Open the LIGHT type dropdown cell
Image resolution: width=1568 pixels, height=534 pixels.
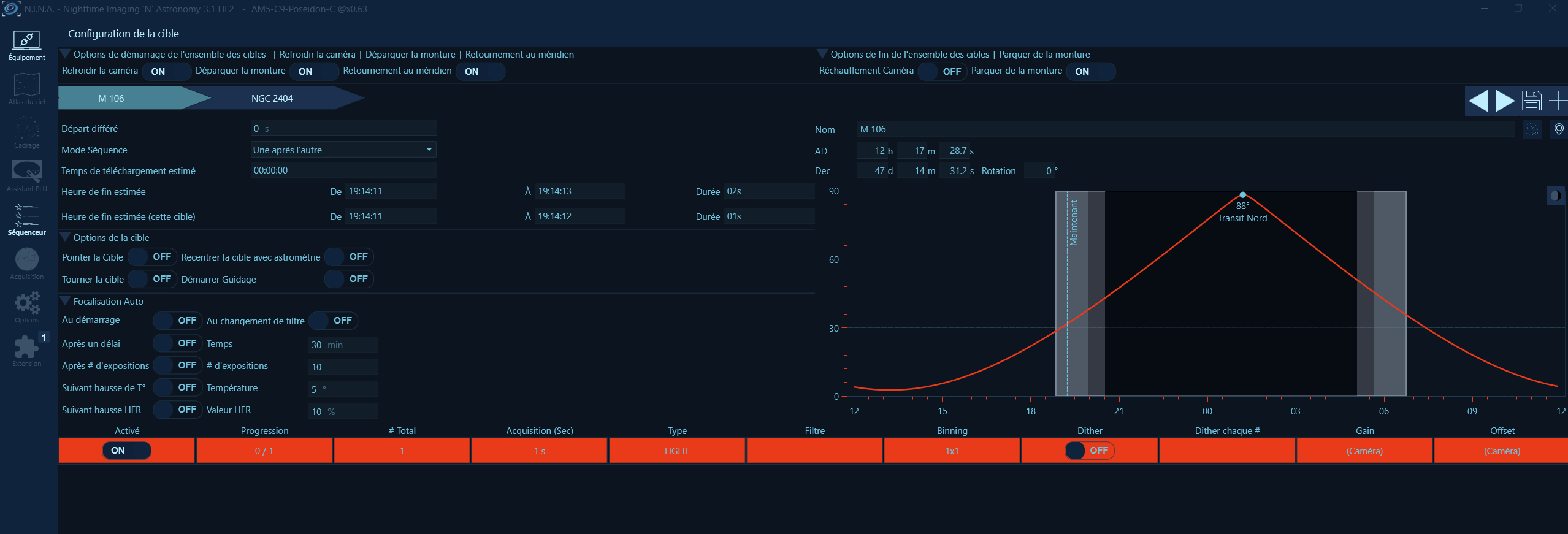(677, 451)
